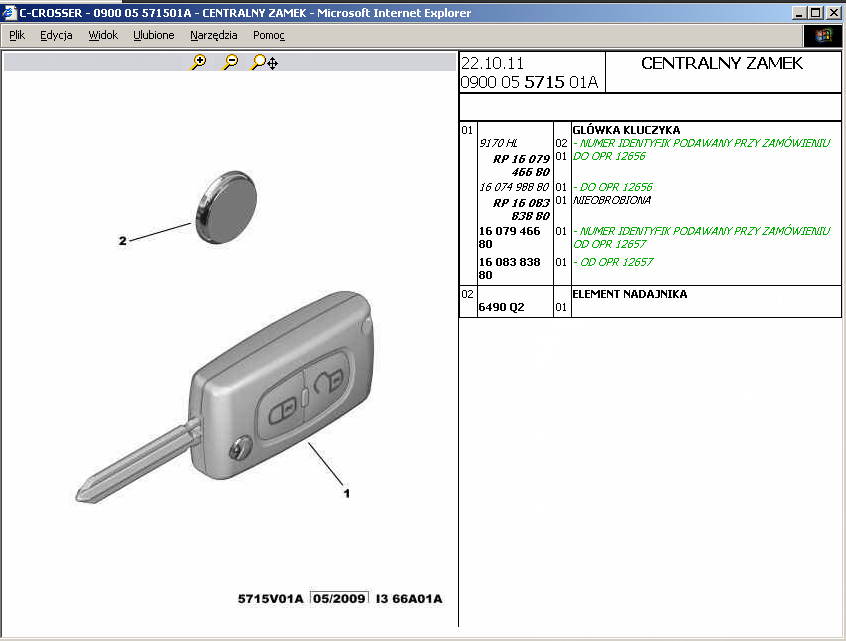
Task: Maximize the Internet Explorer window
Action: click(816, 12)
